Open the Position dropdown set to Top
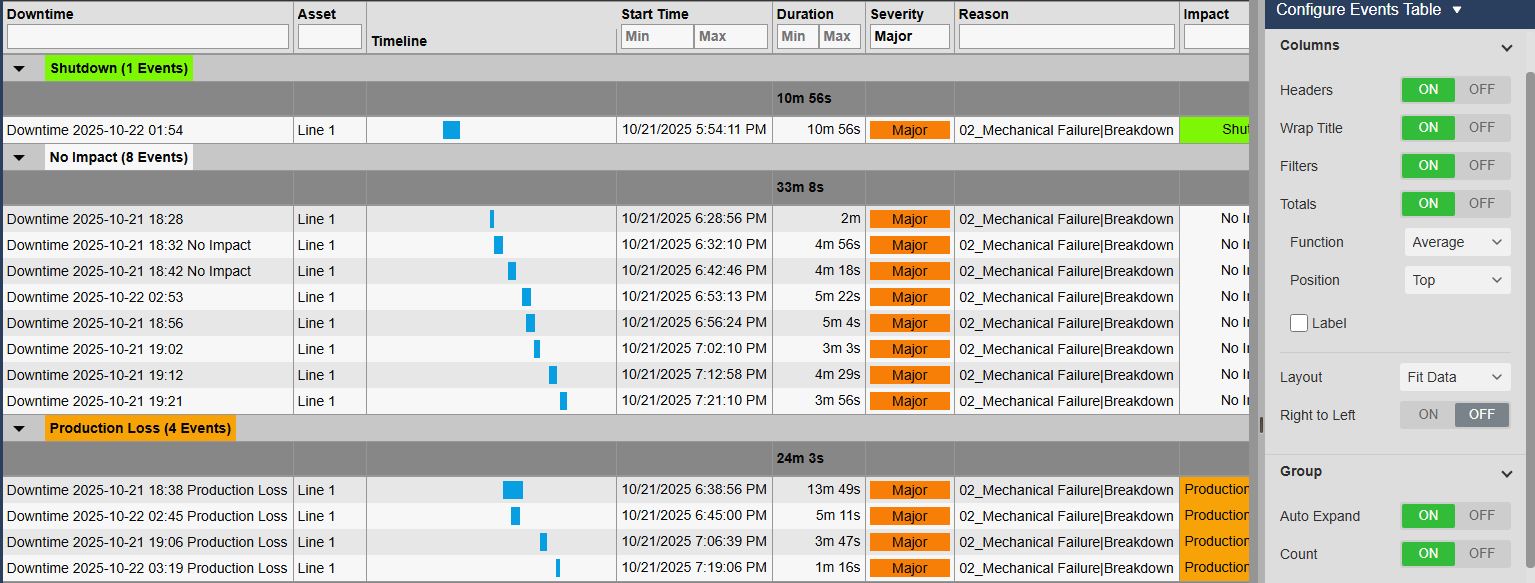 (1457, 280)
